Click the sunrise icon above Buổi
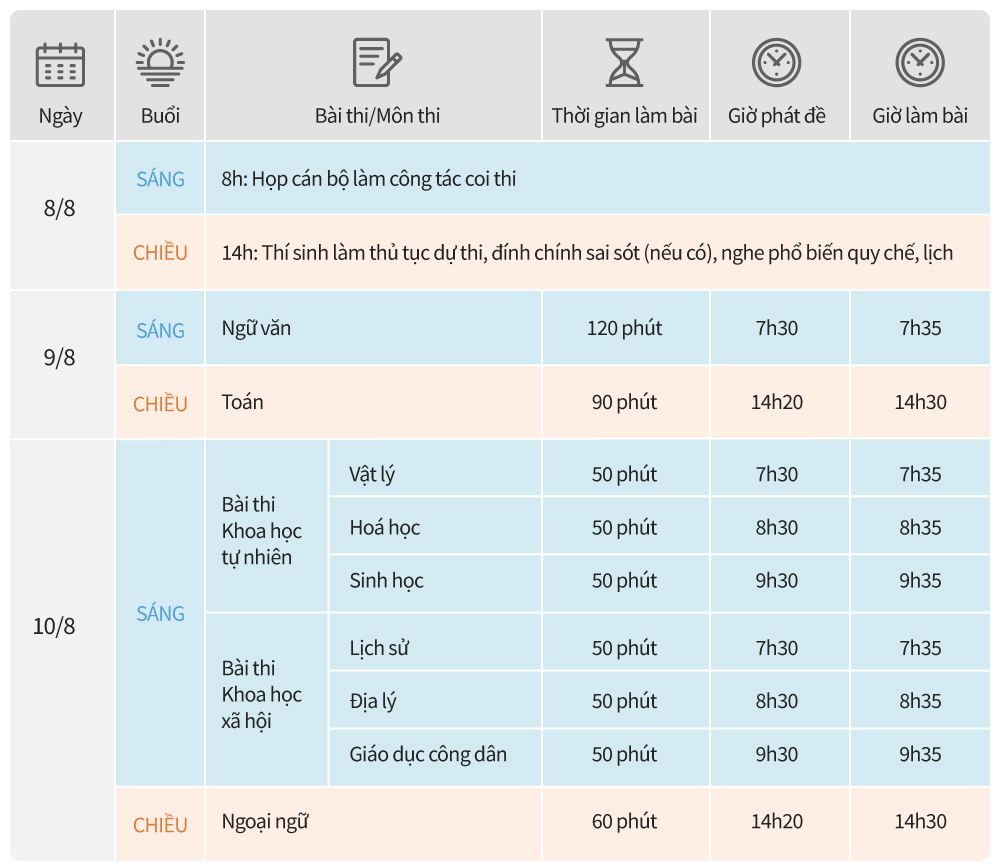1000x868 pixels. (x=160, y=63)
